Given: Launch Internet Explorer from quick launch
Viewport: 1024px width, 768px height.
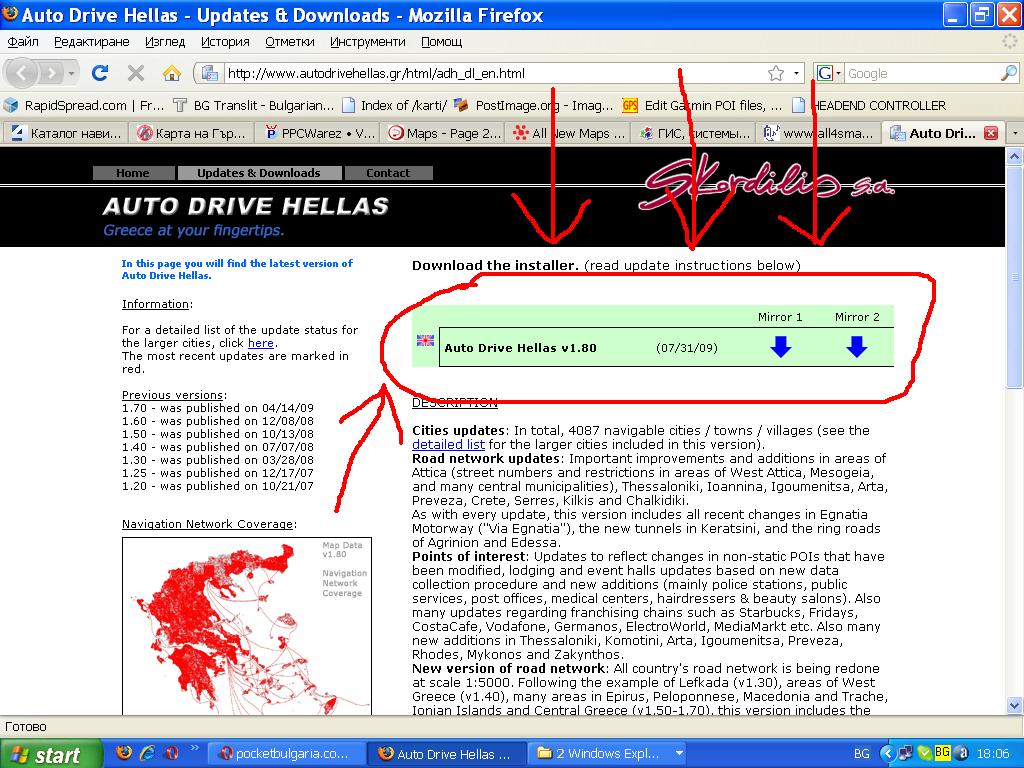Looking at the screenshot, I should pyautogui.click(x=148, y=752).
